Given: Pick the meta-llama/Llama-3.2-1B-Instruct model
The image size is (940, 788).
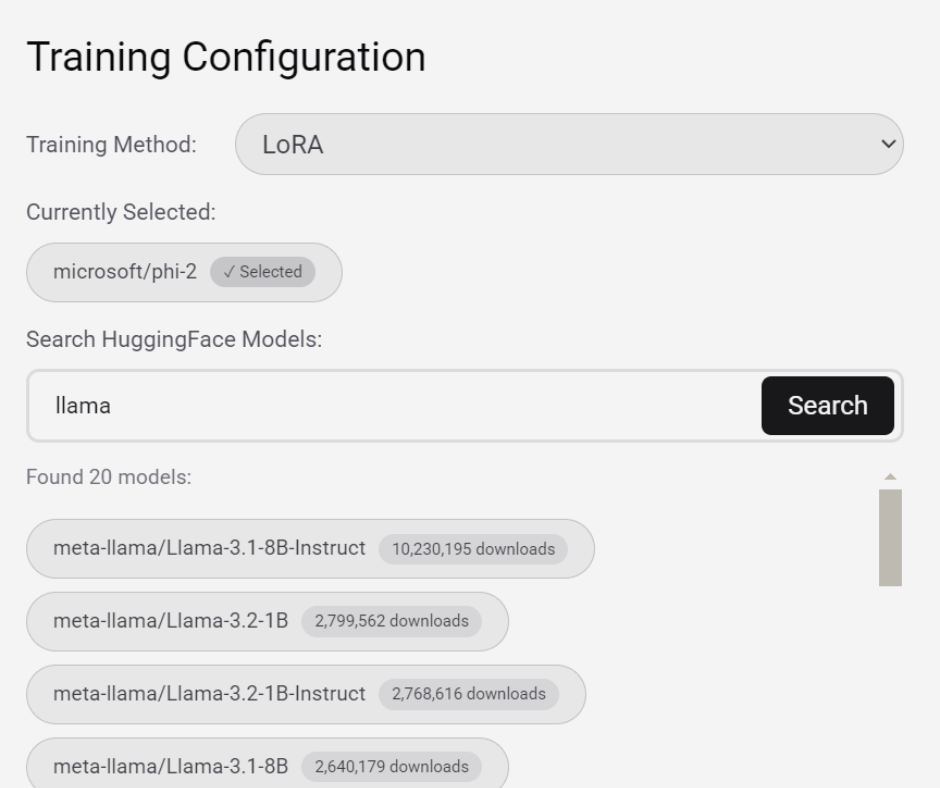Looking at the screenshot, I should pyautogui.click(x=209, y=694).
